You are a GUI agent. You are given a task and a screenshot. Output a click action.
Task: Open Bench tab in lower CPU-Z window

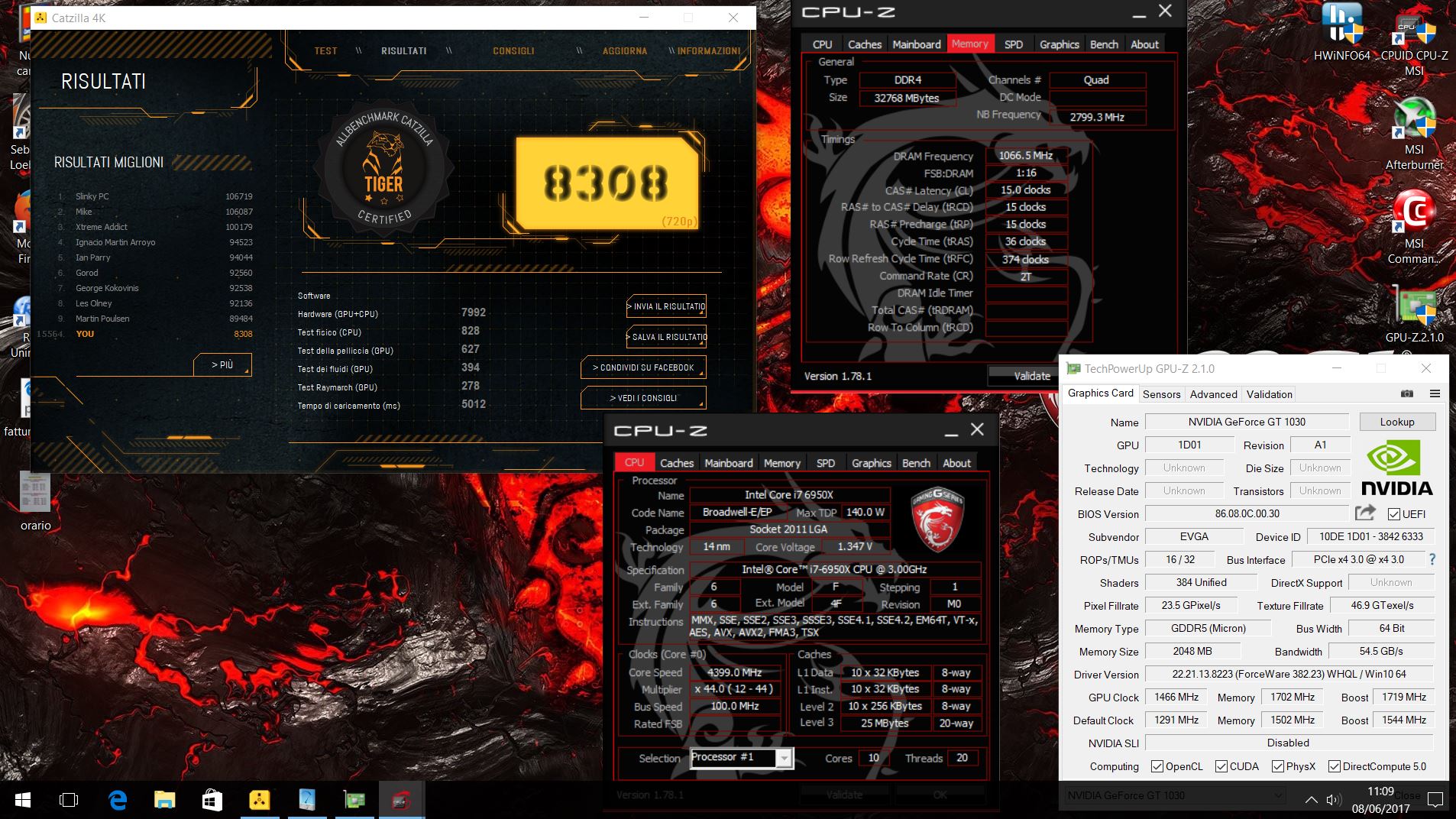tap(916, 463)
